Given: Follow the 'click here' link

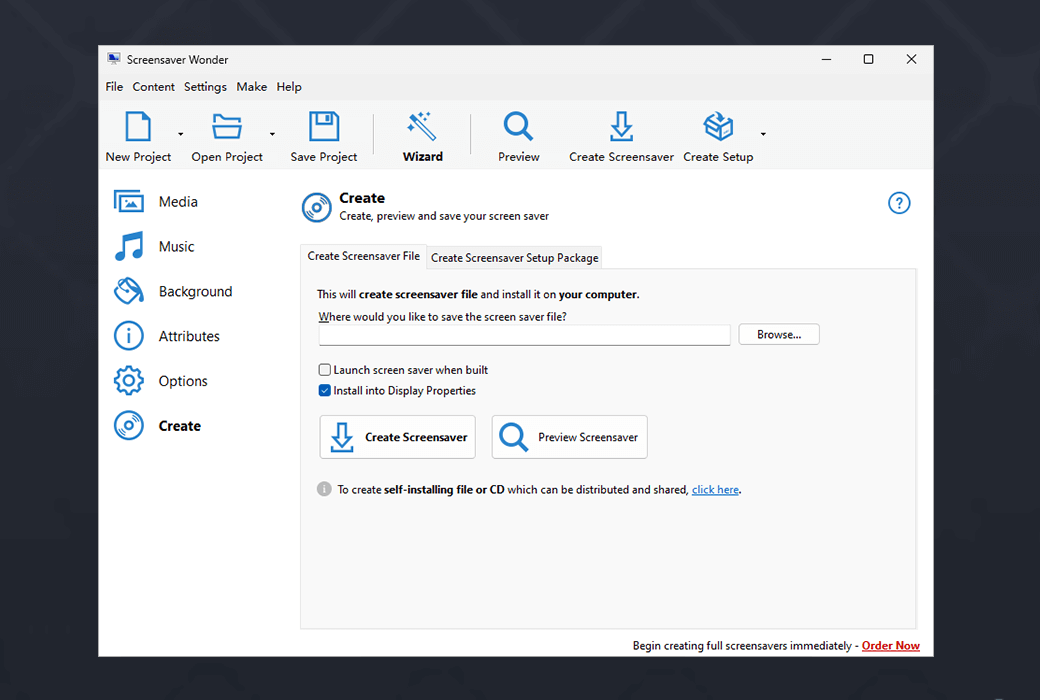Looking at the screenshot, I should click(715, 490).
